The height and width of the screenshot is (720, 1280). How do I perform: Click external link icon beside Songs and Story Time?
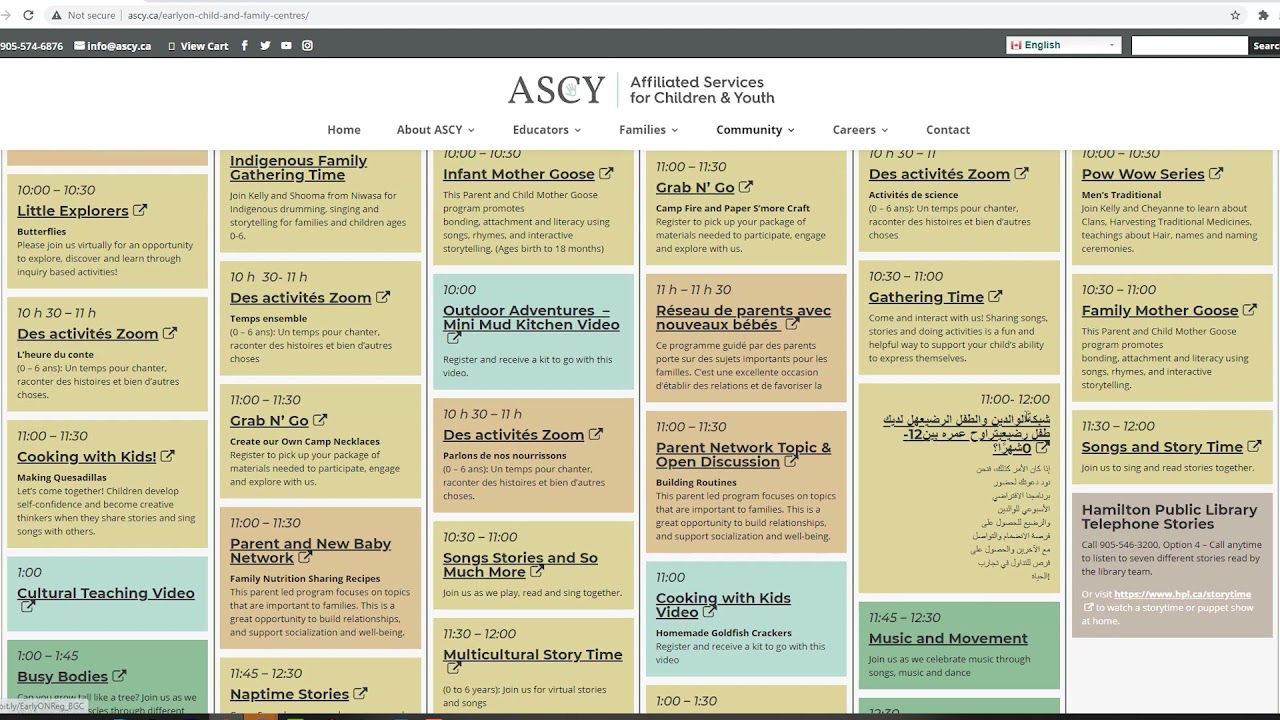1254,446
